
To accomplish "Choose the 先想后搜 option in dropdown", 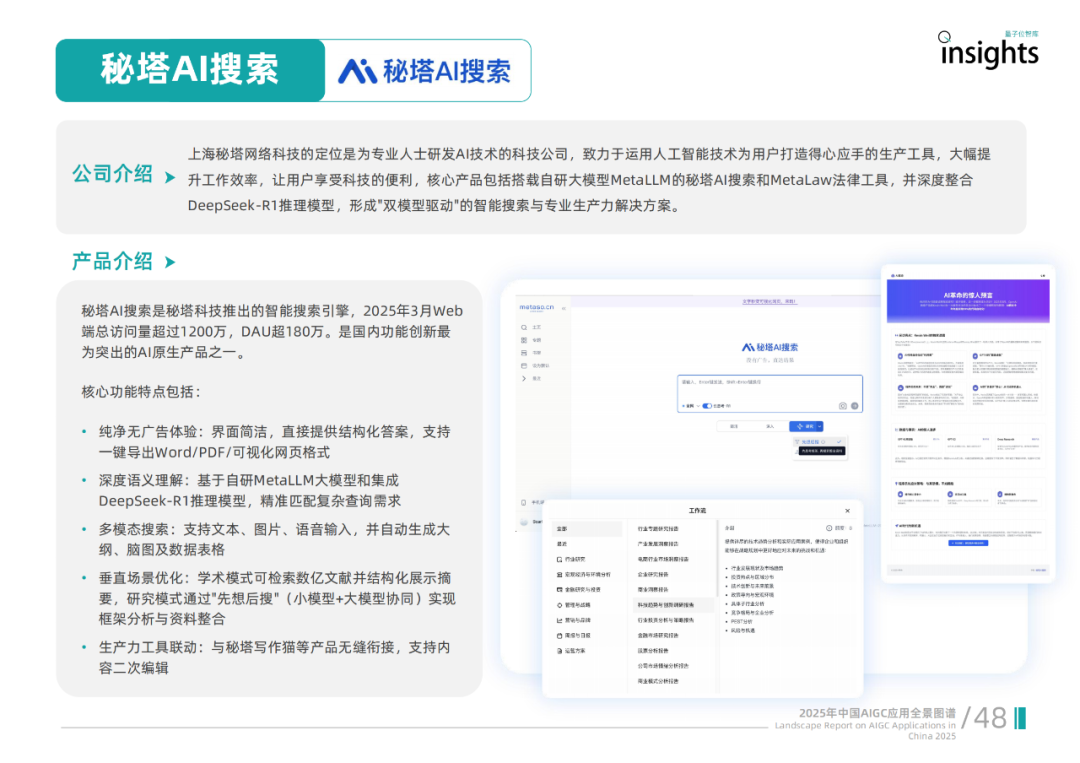I will pyautogui.click(x=818, y=441).
